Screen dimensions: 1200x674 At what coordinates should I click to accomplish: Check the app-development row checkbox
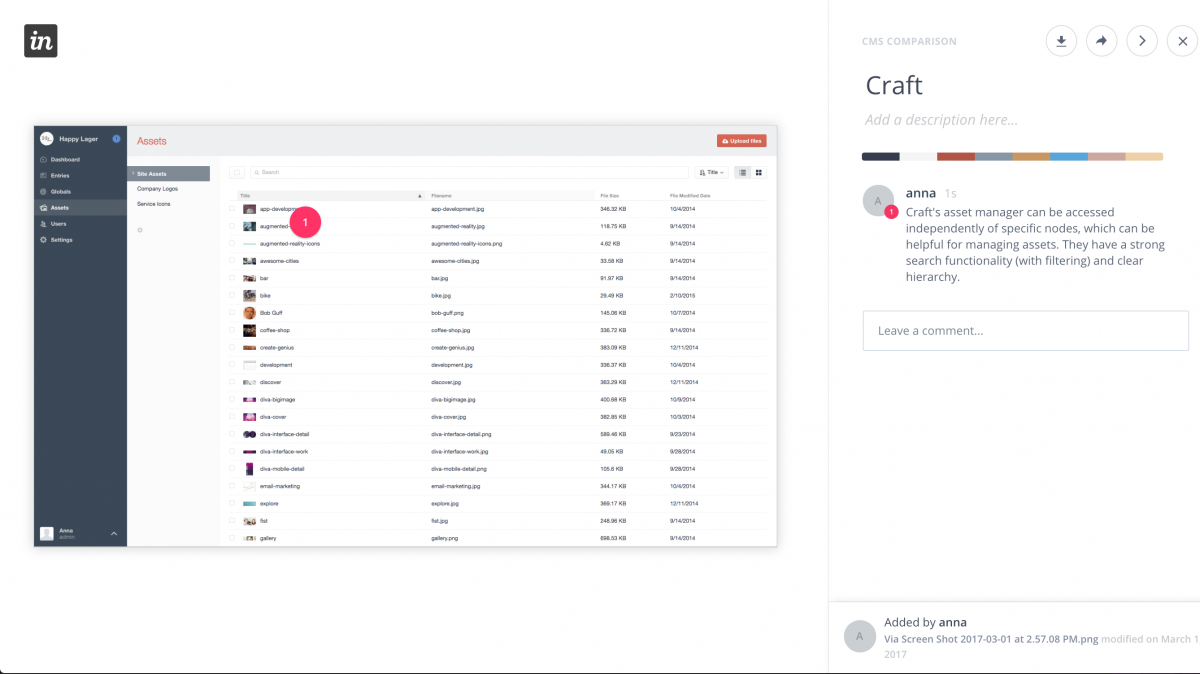[x=232, y=209]
